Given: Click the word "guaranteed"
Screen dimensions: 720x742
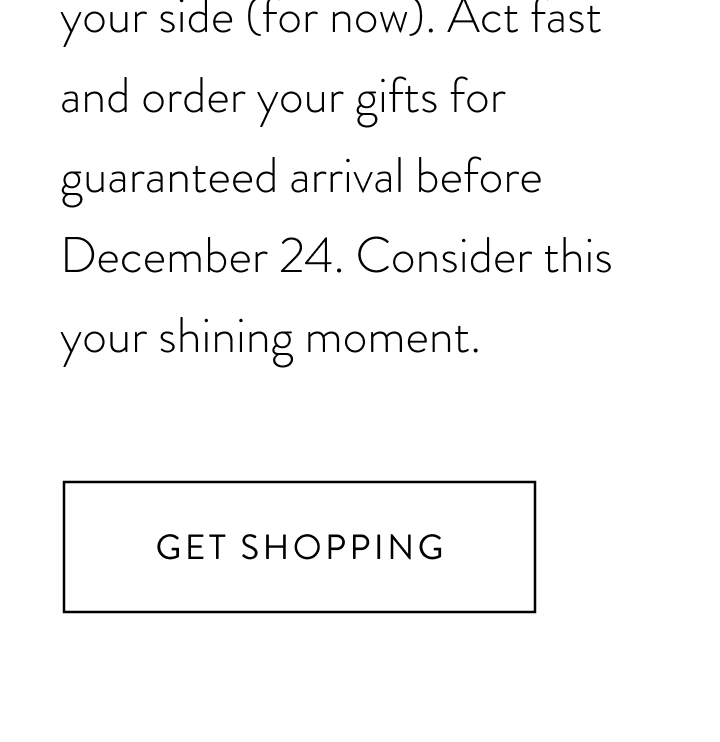Looking at the screenshot, I should point(168,182).
